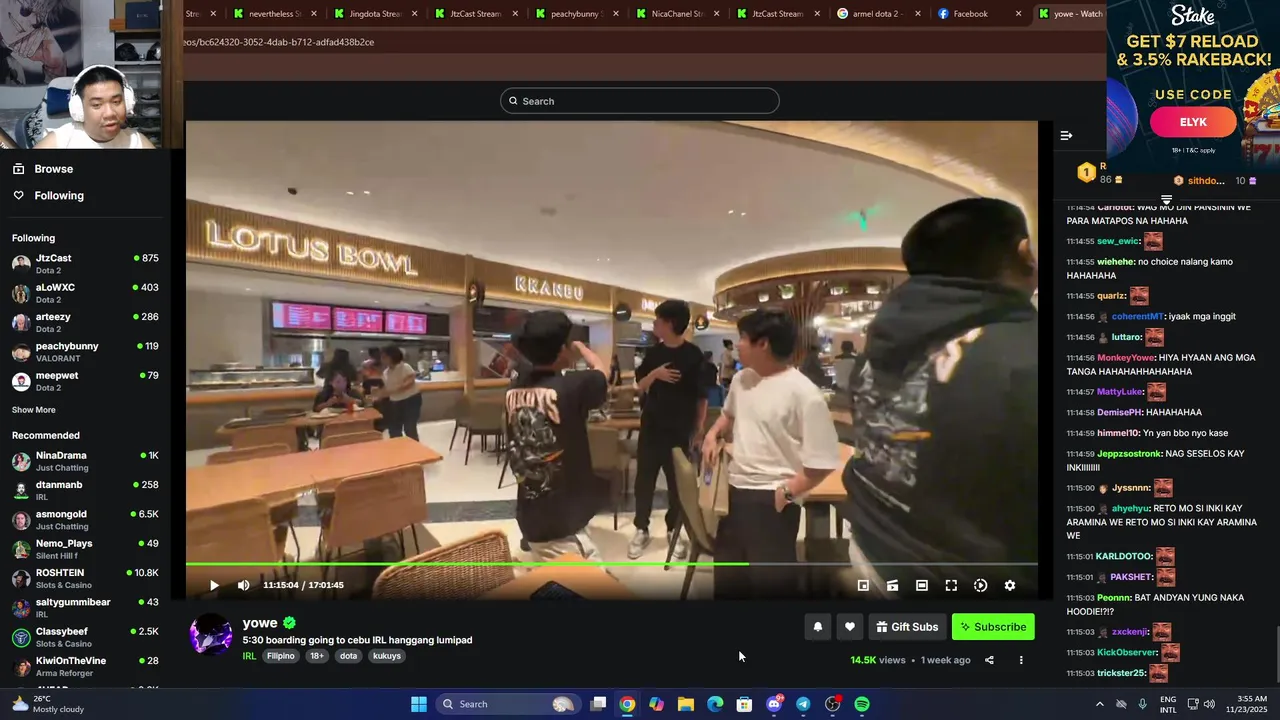This screenshot has width=1280, height=720.
Task: Open asmongold recommended channel
Action: pos(85,520)
